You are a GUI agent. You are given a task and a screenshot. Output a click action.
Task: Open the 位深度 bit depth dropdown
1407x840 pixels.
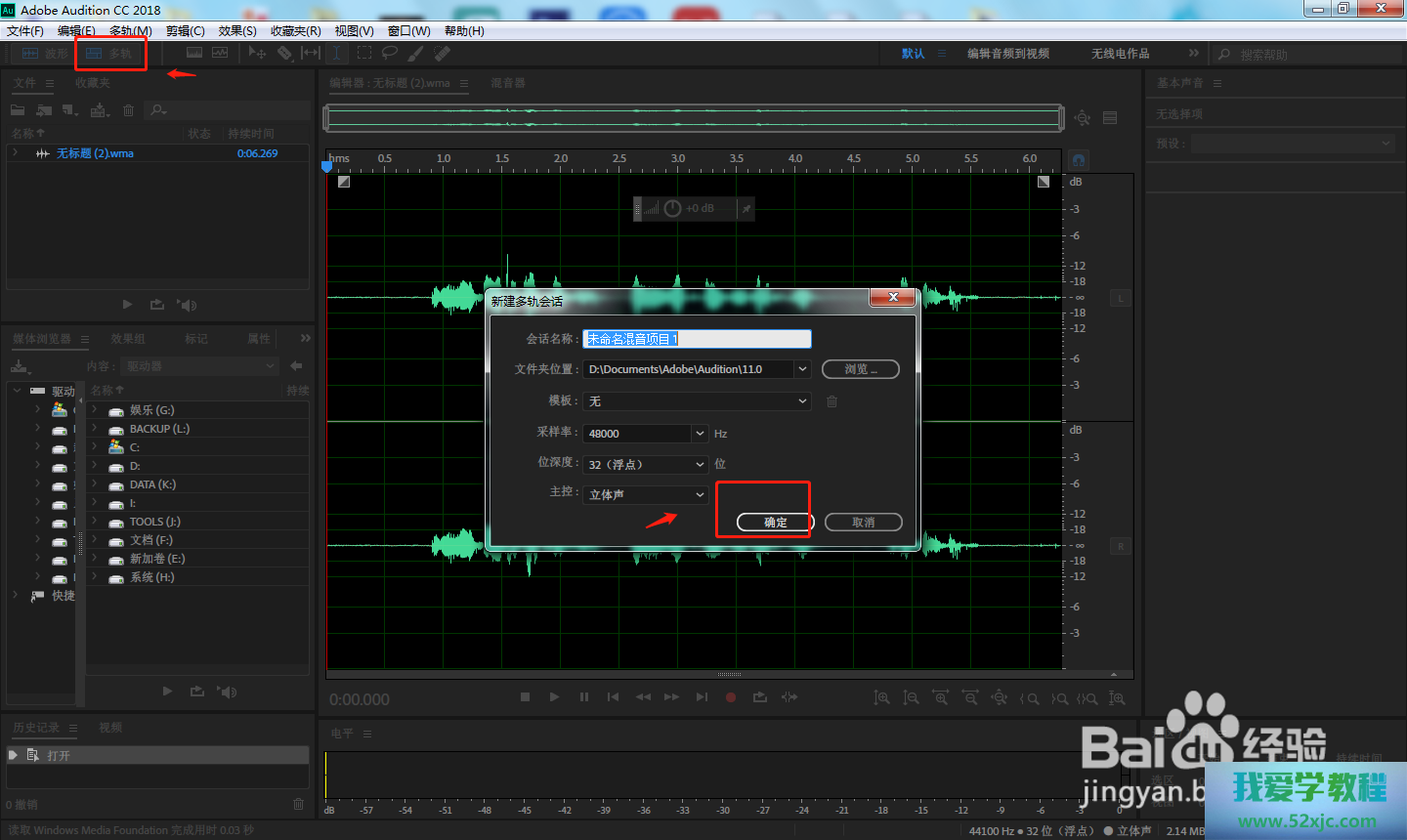700,465
